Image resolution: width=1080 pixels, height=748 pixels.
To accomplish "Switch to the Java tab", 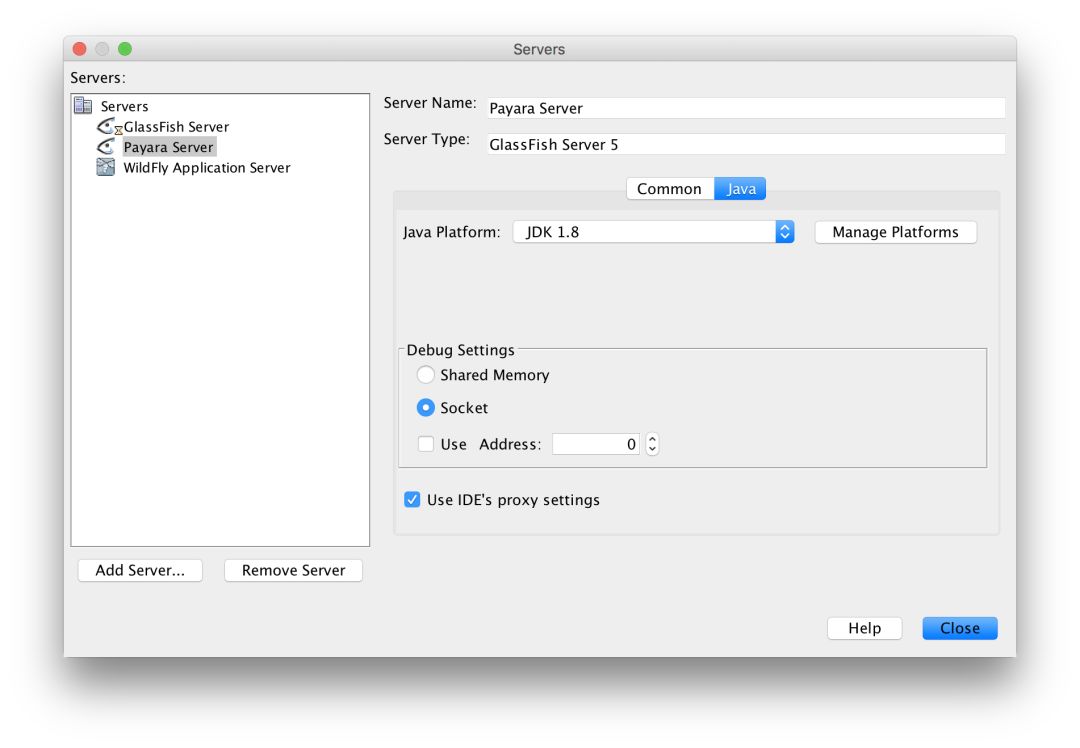I will click(741, 189).
